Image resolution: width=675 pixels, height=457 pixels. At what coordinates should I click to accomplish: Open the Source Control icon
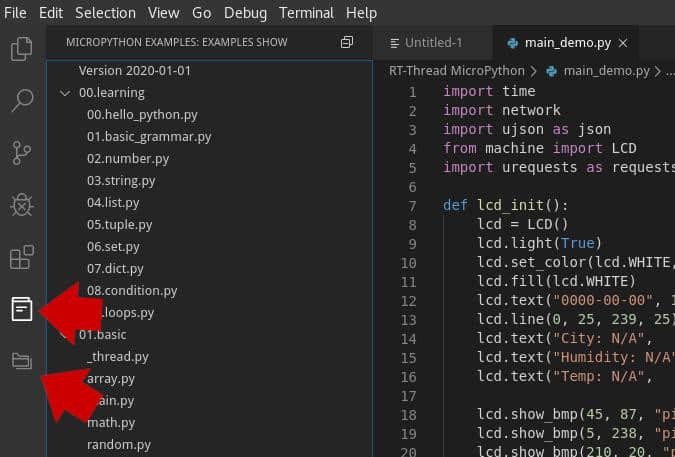[21, 153]
